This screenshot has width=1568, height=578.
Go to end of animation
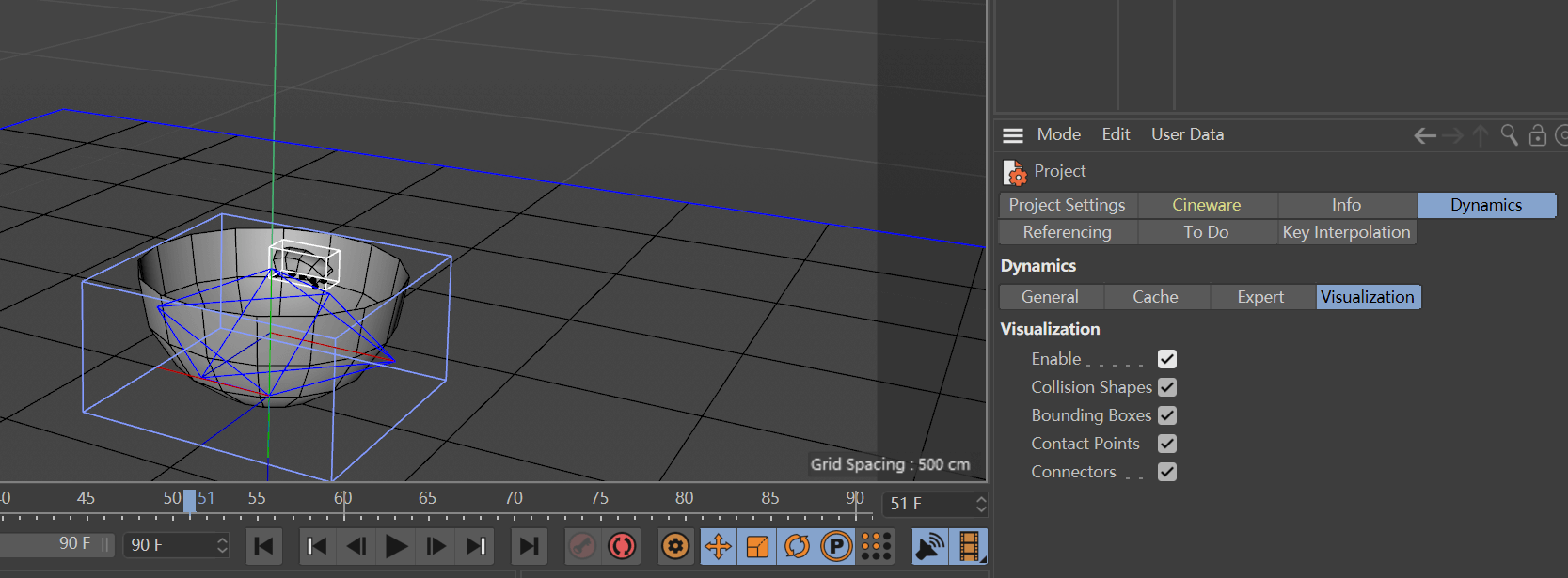tap(530, 546)
